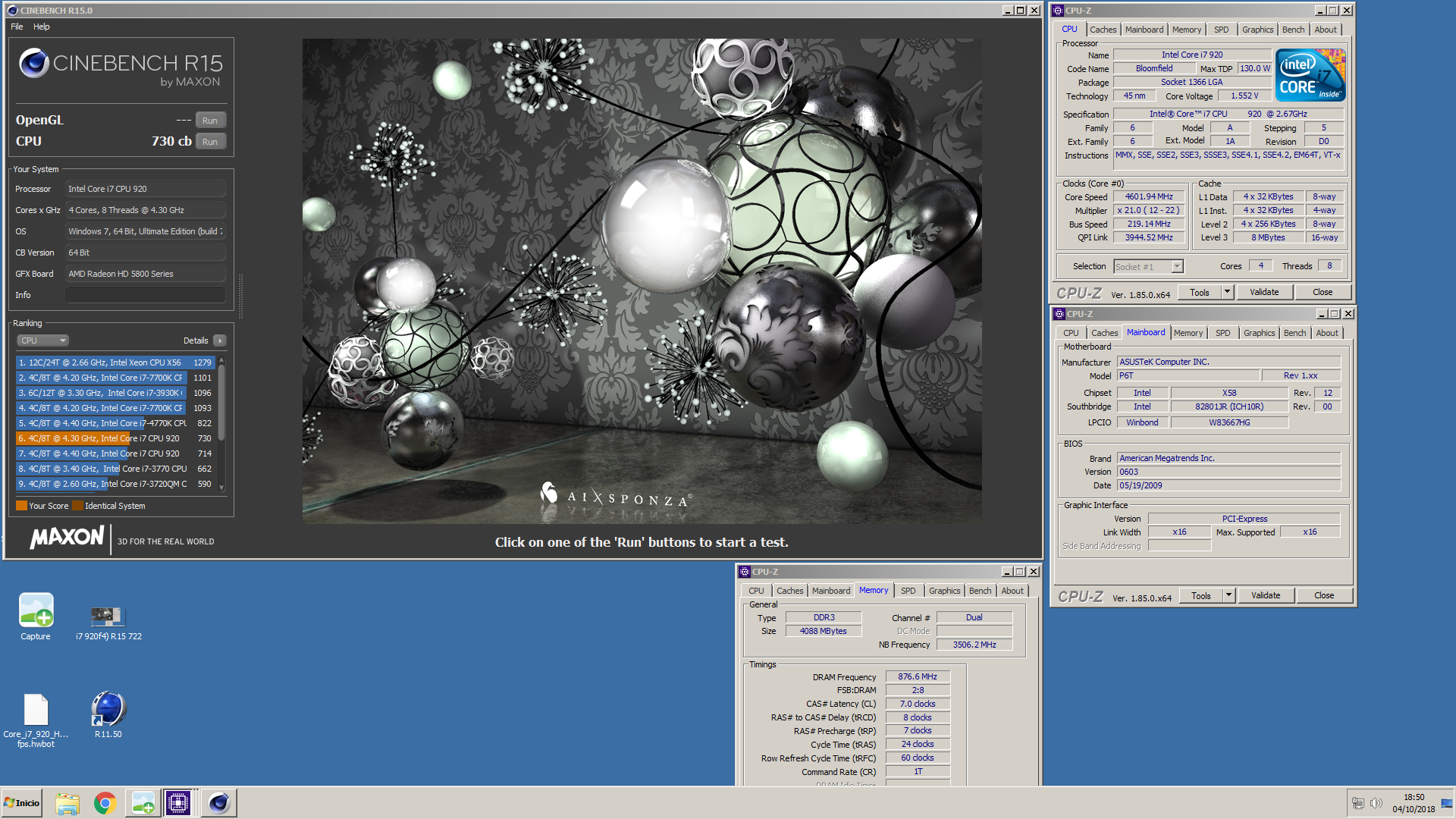Screen dimensions: 1456x819
Task: Switch to Memory tab in top CPU-Z window
Action: [x=1187, y=30]
